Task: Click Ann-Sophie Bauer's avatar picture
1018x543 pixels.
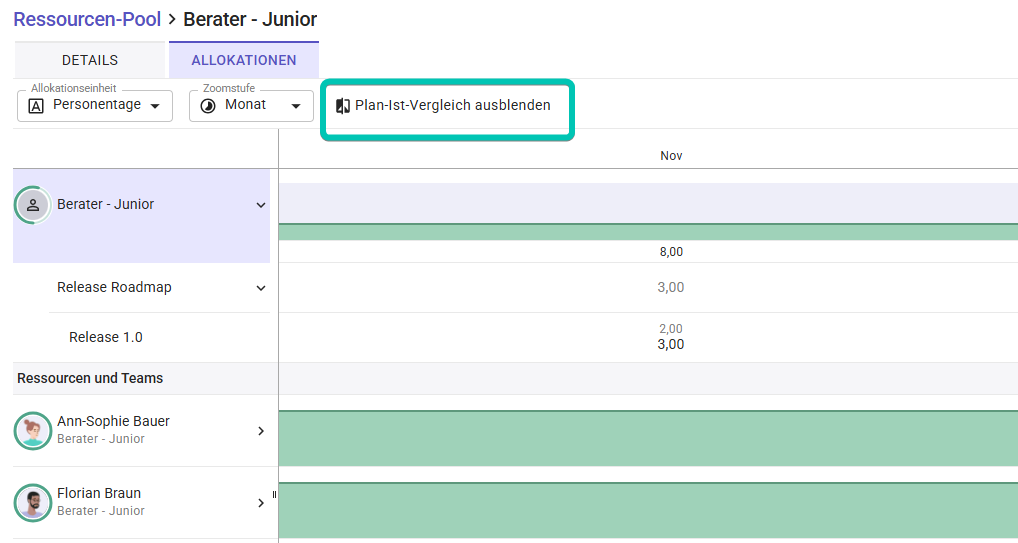Action: coord(33,431)
